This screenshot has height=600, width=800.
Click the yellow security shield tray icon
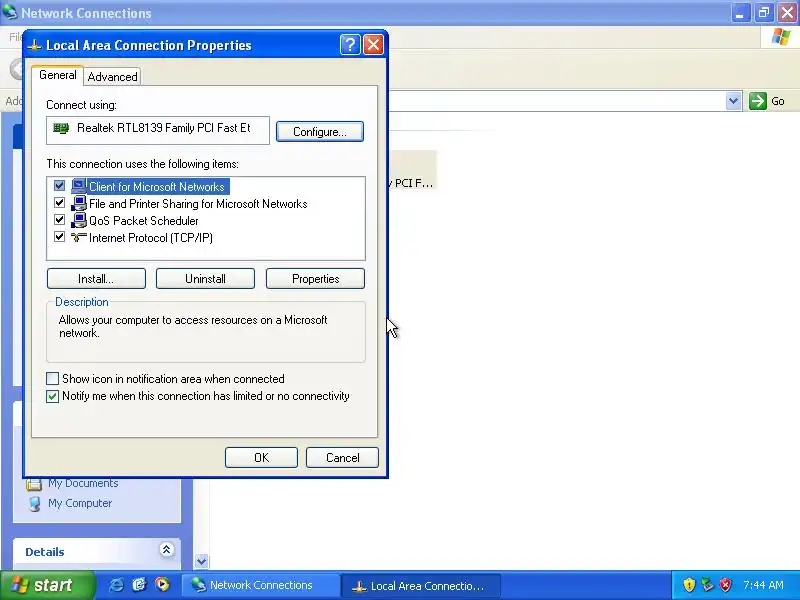coord(689,585)
